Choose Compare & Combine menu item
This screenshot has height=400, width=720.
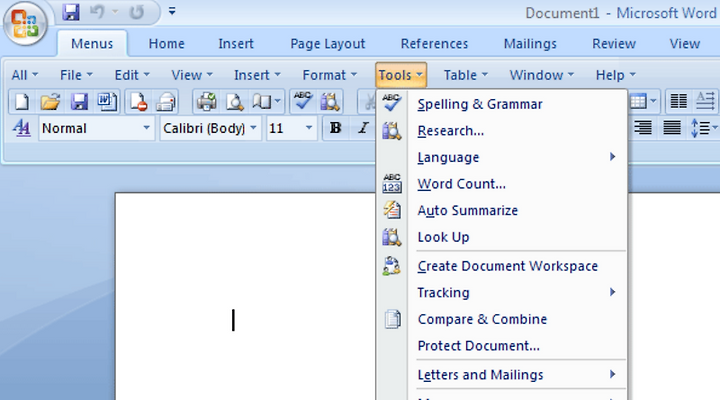502,319
